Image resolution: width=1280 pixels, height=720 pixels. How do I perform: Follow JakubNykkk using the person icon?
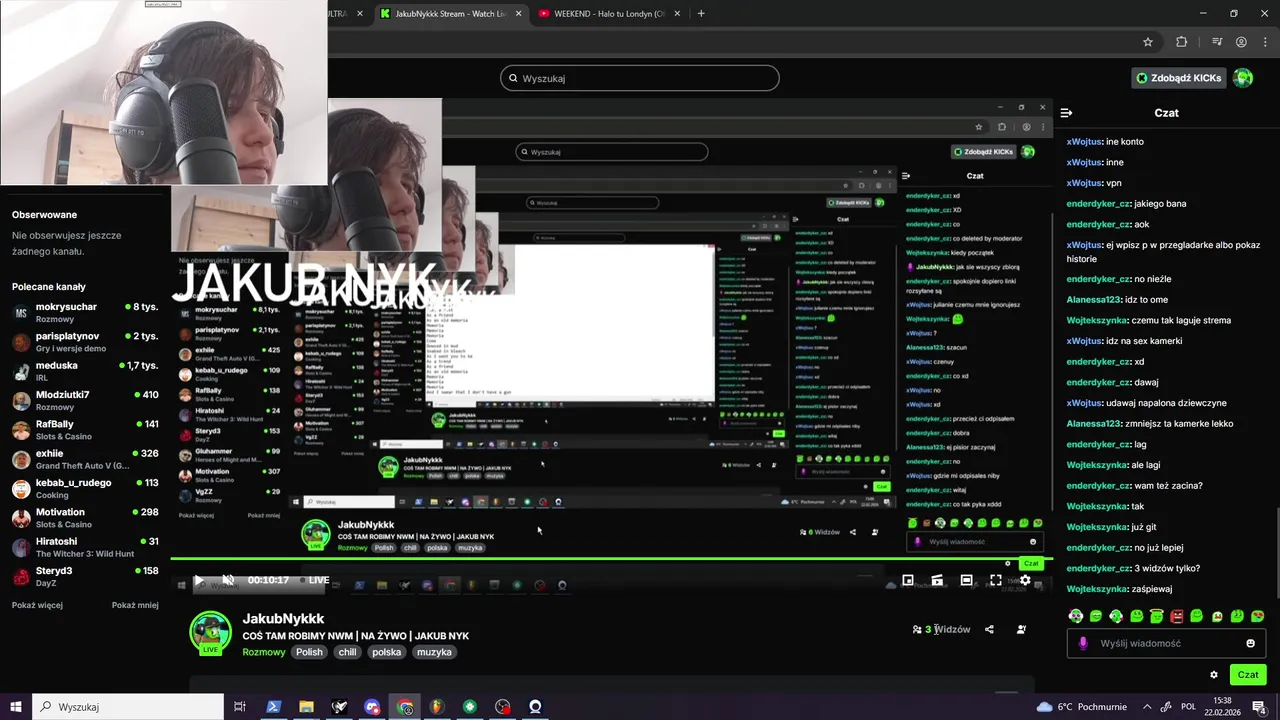(1021, 630)
